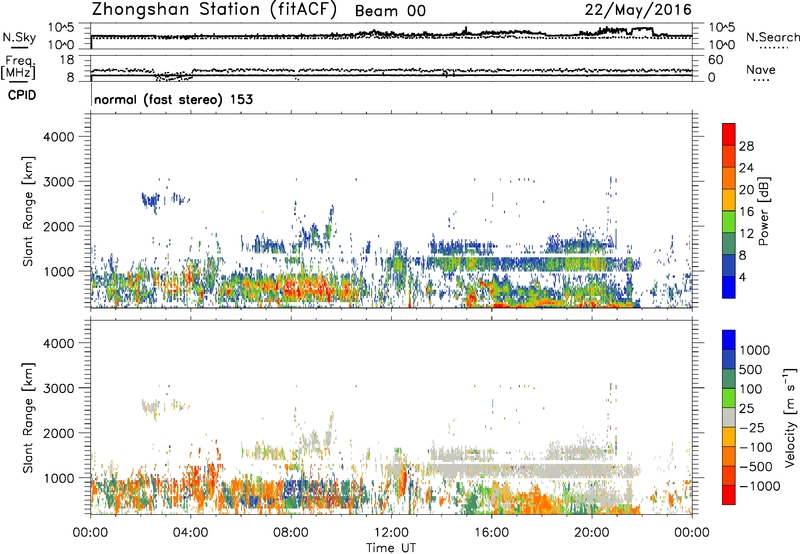Click the 4000 tick in power panel
Image resolution: width=800 pixels, height=554 pixels.
click(x=58, y=137)
